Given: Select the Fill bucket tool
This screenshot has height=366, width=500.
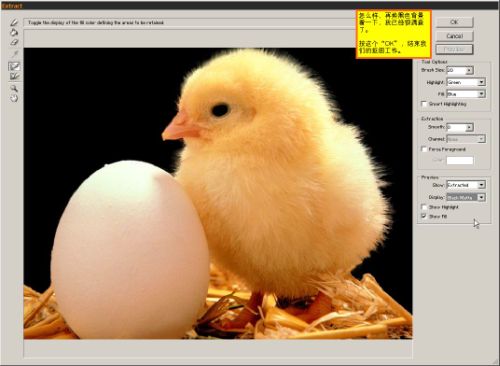Looking at the screenshot, I should [14, 32].
